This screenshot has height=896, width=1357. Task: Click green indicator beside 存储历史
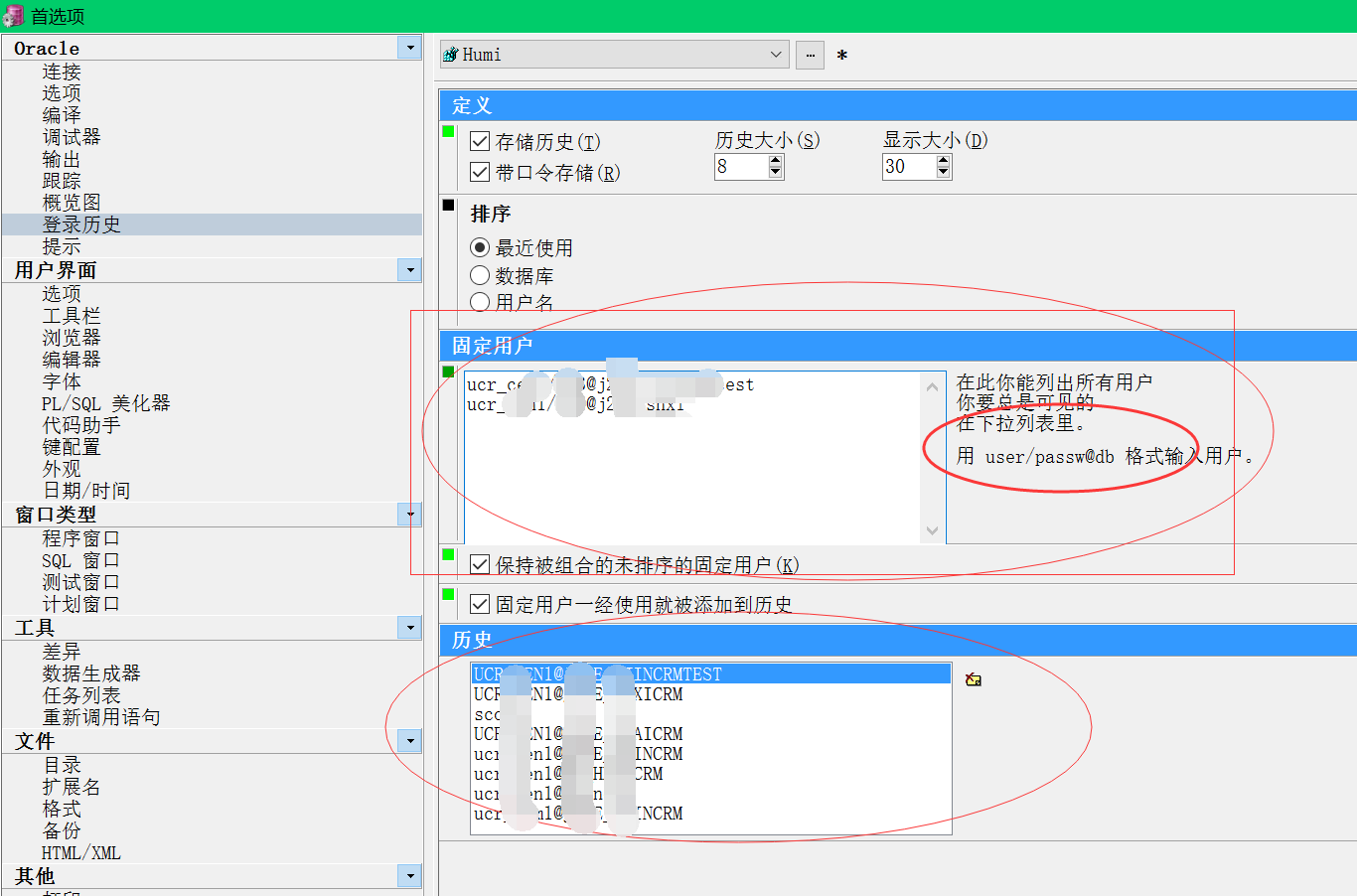(448, 131)
